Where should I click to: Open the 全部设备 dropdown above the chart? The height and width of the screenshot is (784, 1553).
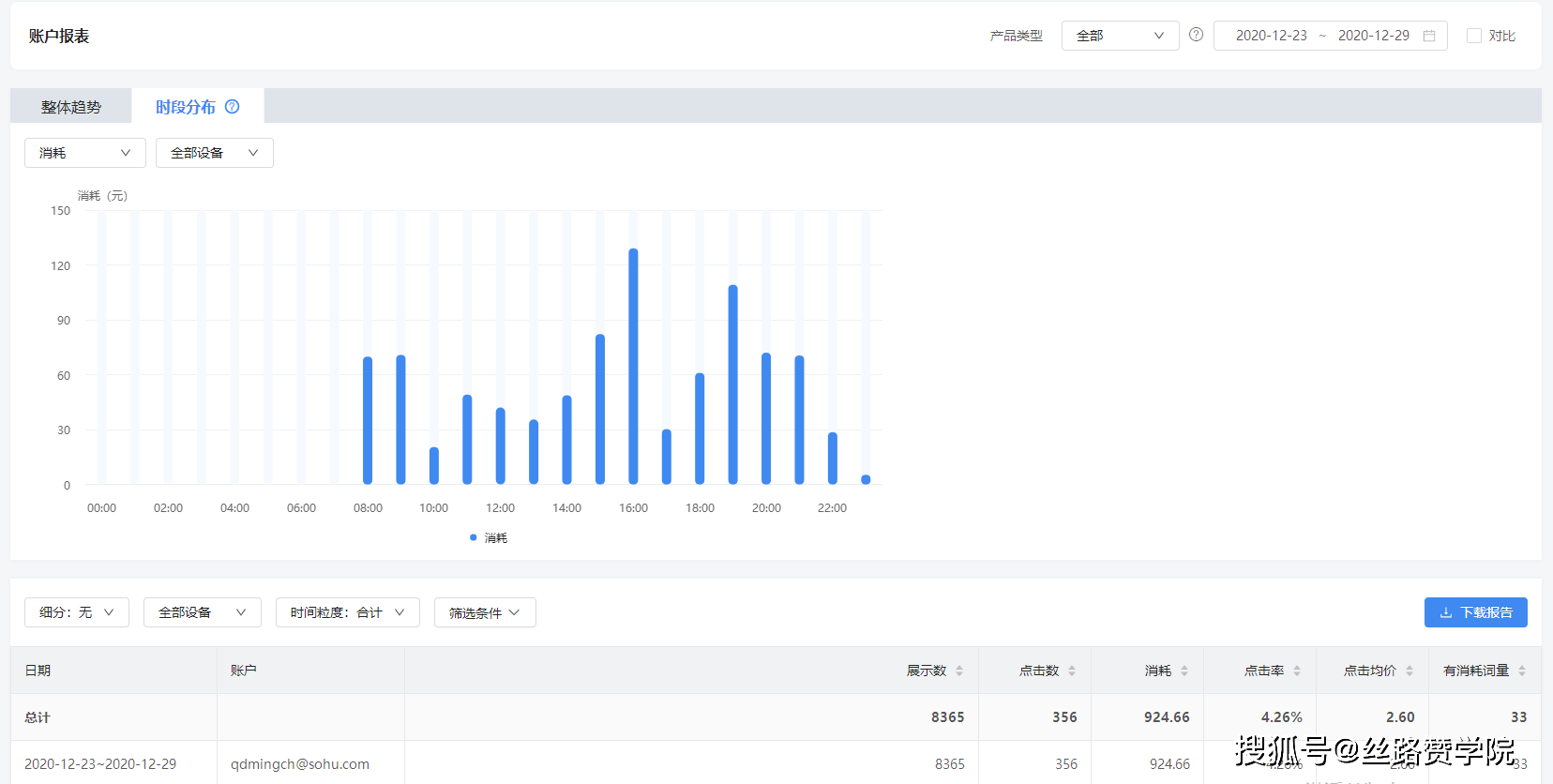pos(214,153)
